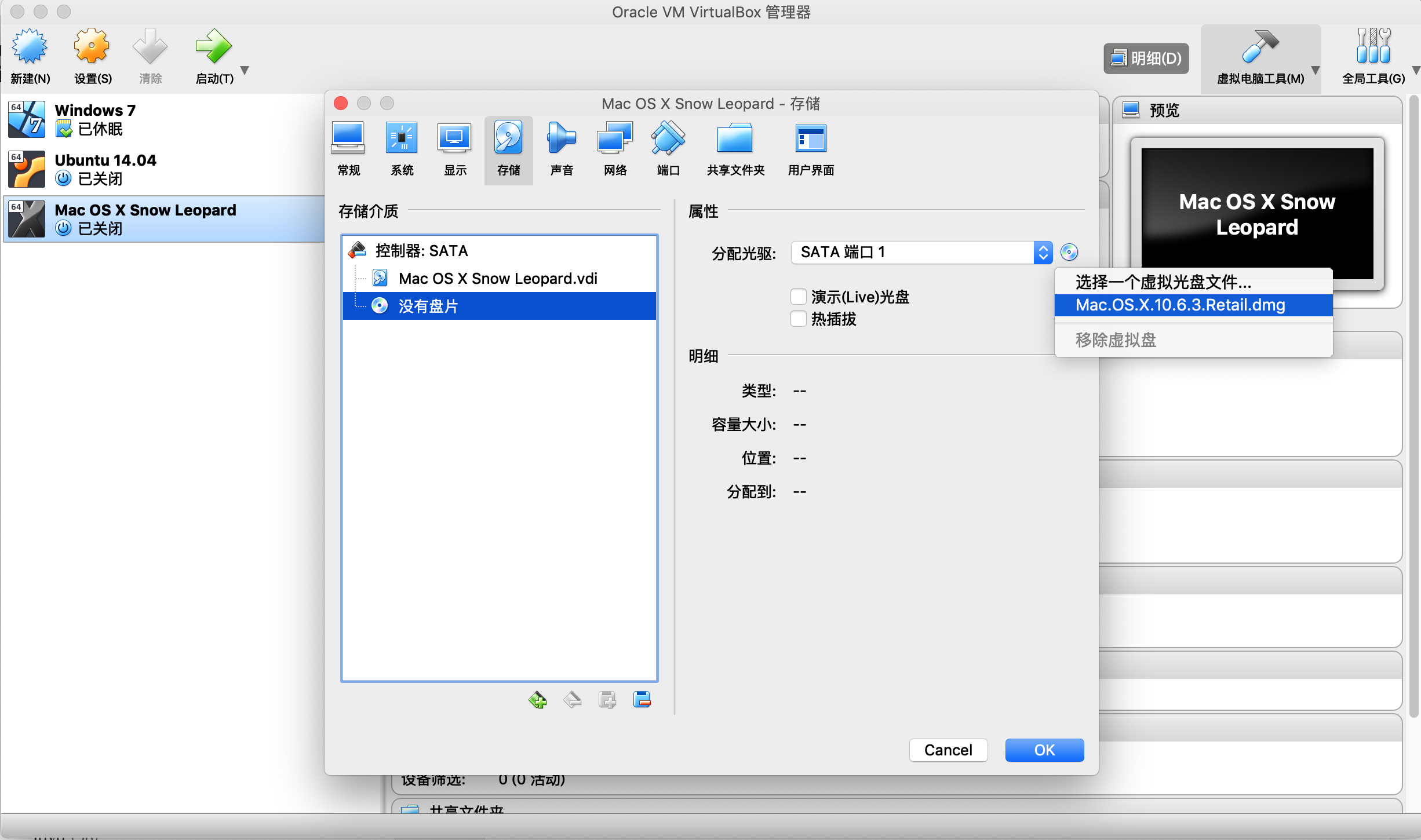Switch to the 用户界面 user interface tab
Viewport: 1421px width, 840px height.
tap(811, 149)
